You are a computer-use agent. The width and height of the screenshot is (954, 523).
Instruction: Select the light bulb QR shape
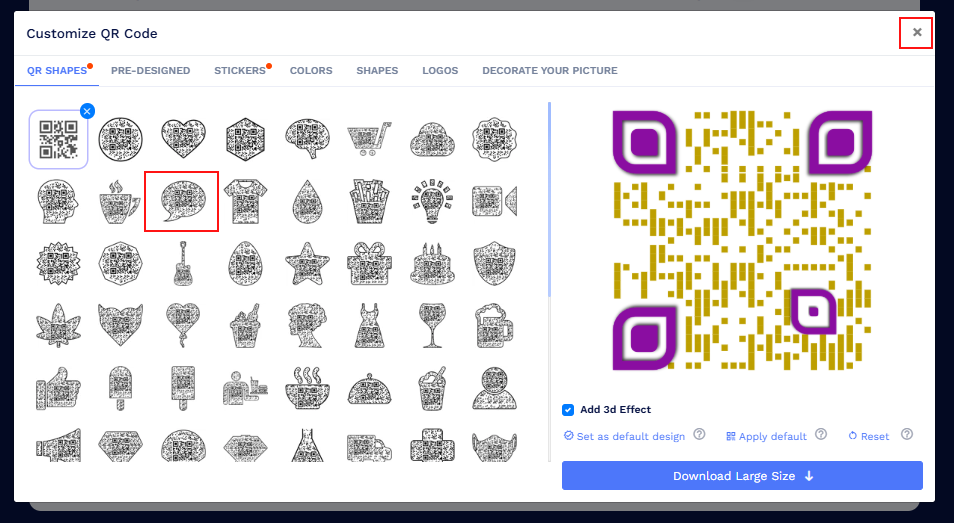[433, 201]
